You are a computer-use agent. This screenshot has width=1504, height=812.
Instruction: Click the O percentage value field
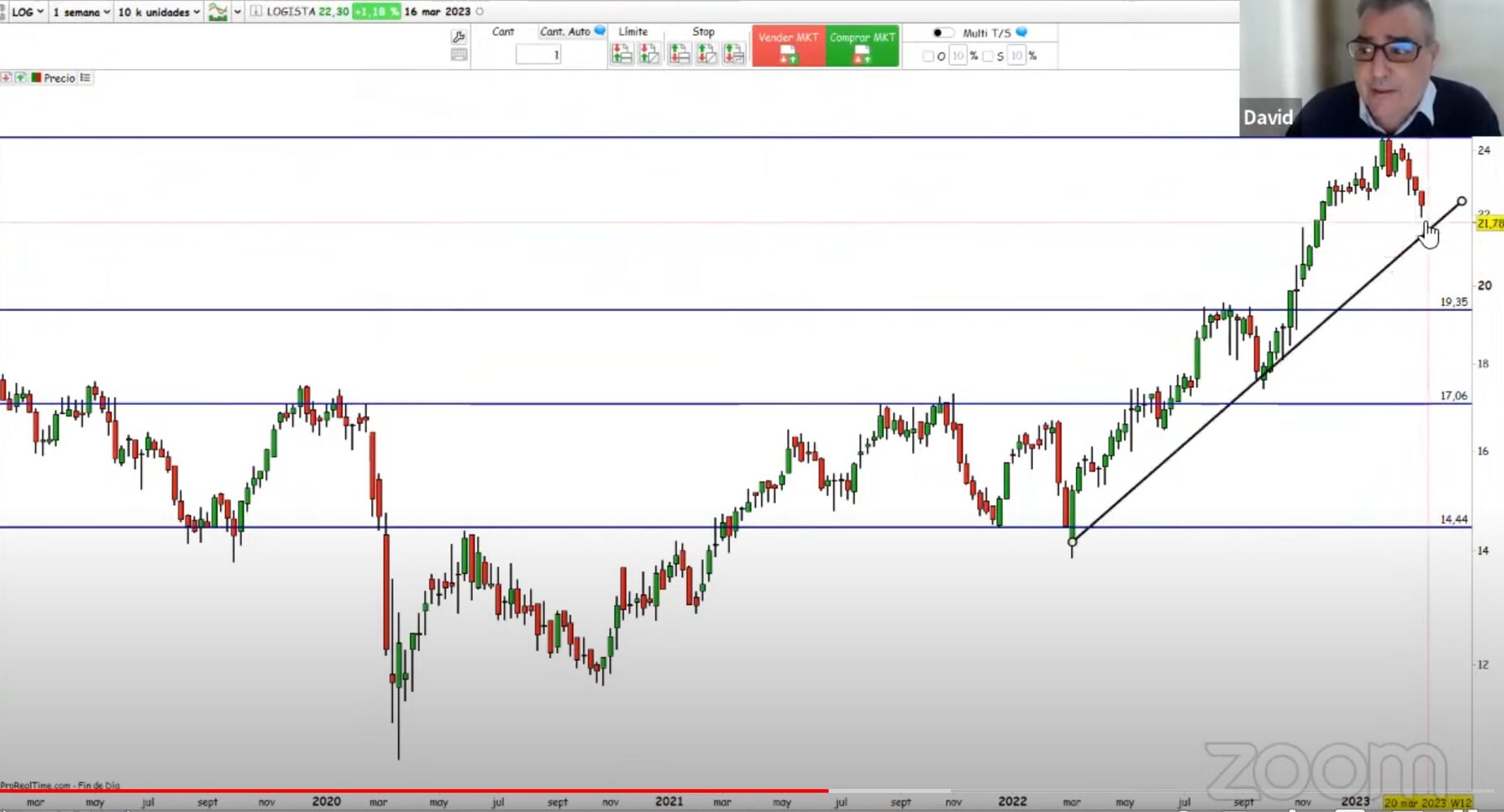pyautogui.click(x=958, y=56)
